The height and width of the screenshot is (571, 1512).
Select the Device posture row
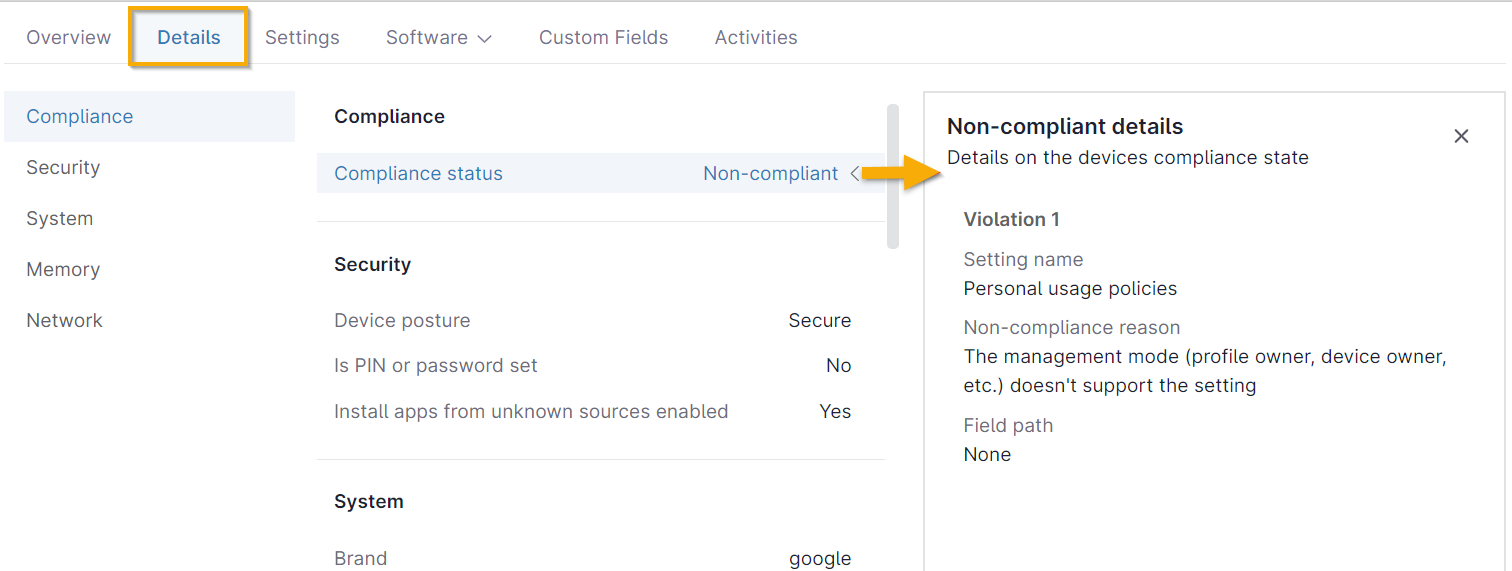point(592,320)
